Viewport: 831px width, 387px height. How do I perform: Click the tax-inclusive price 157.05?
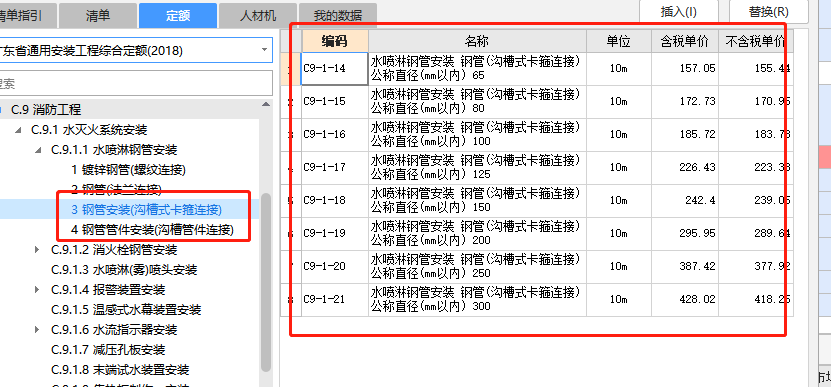pos(685,68)
